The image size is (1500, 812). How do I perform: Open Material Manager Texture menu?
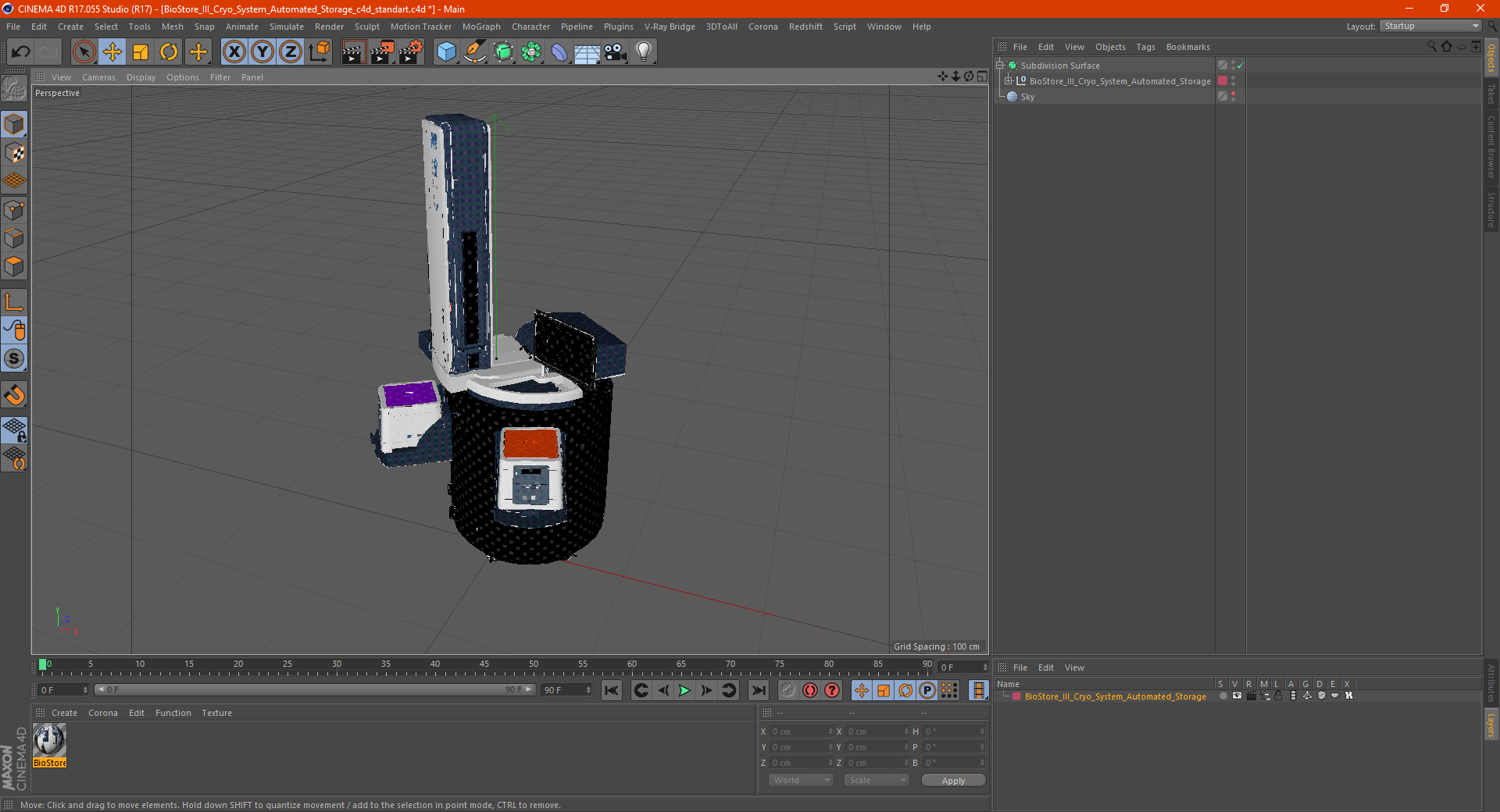216,713
